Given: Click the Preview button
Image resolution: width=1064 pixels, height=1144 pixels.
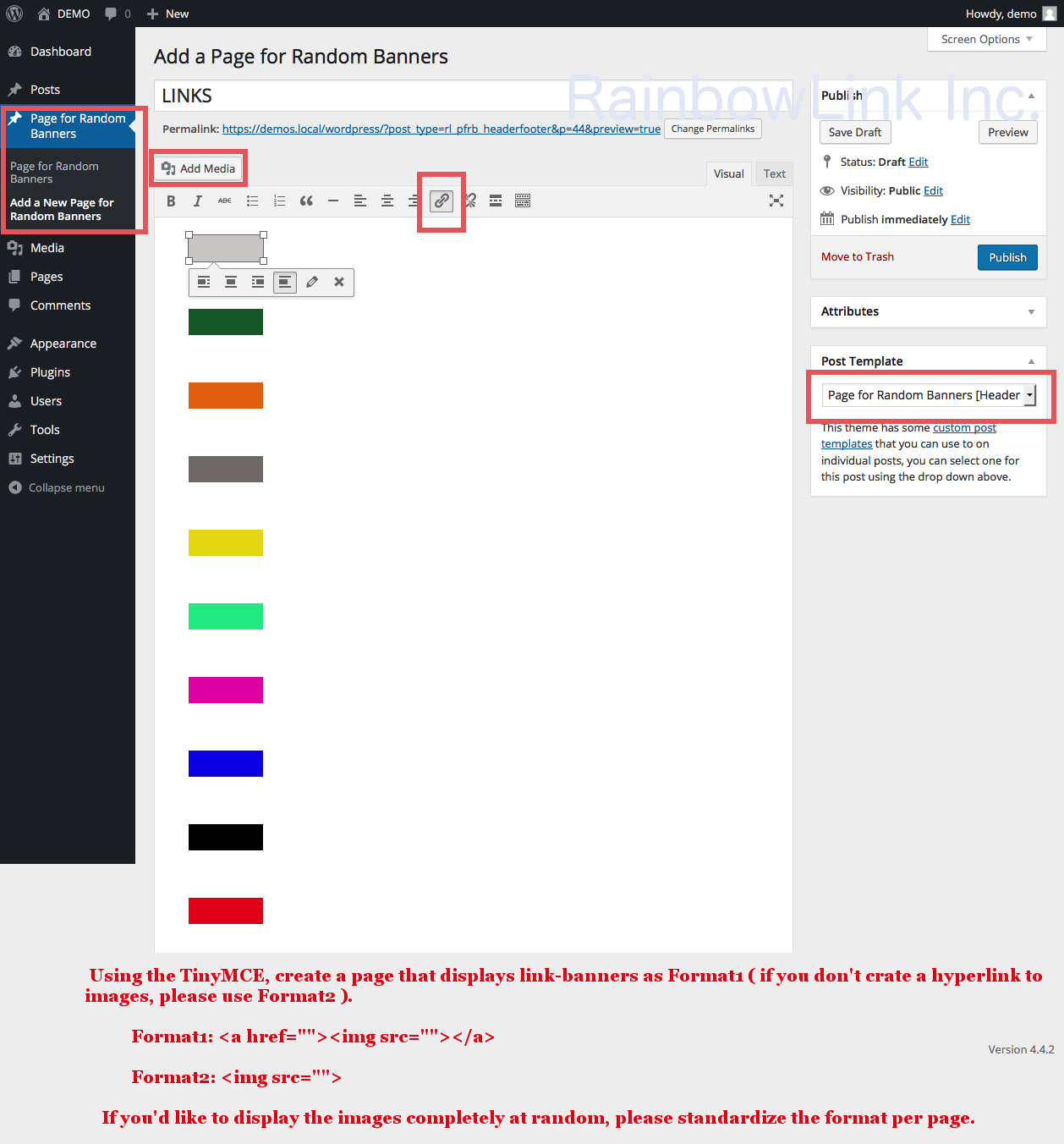Looking at the screenshot, I should tap(1008, 132).
